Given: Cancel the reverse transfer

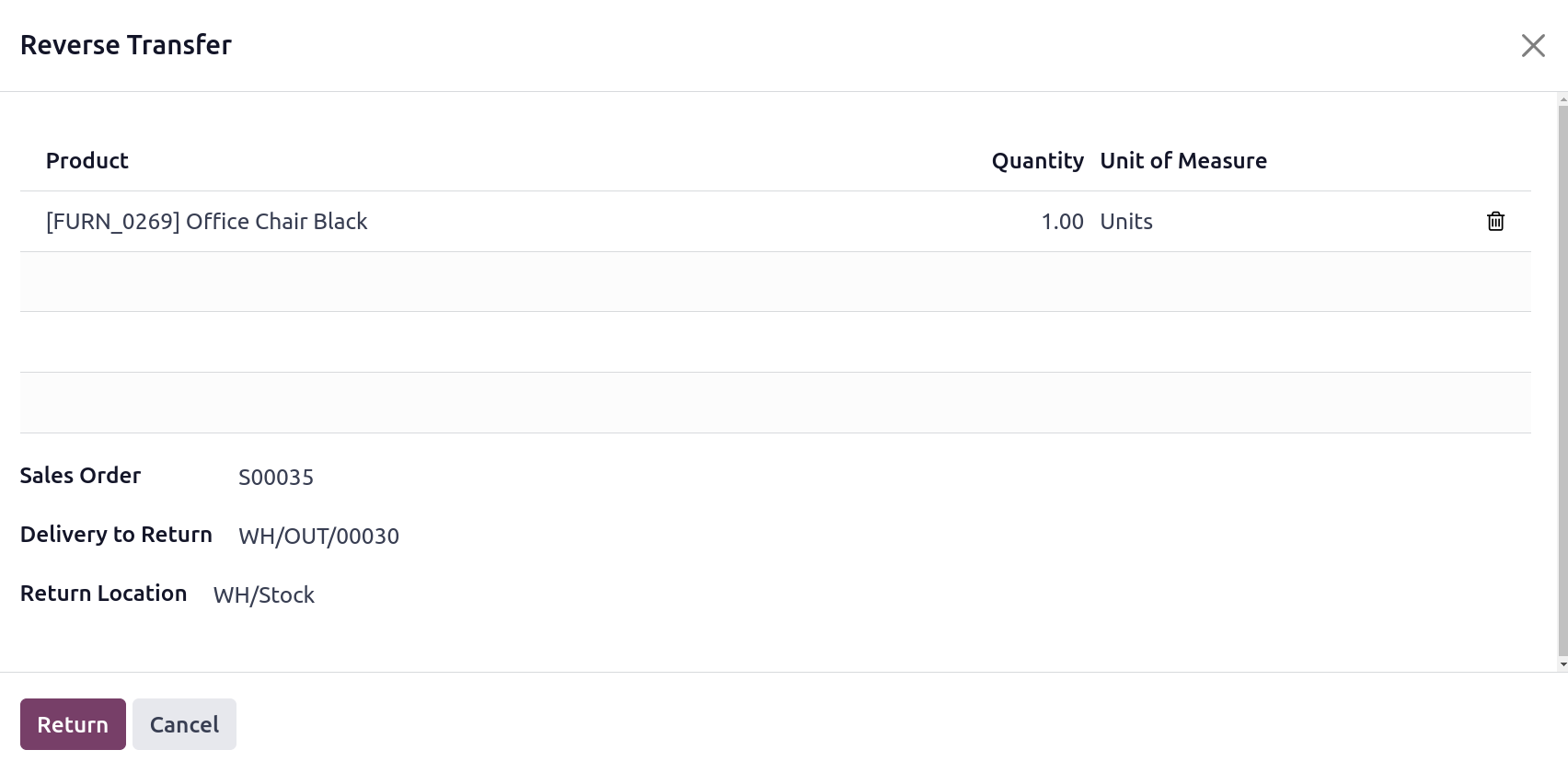Looking at the screenshot, I should pos(184,724).
